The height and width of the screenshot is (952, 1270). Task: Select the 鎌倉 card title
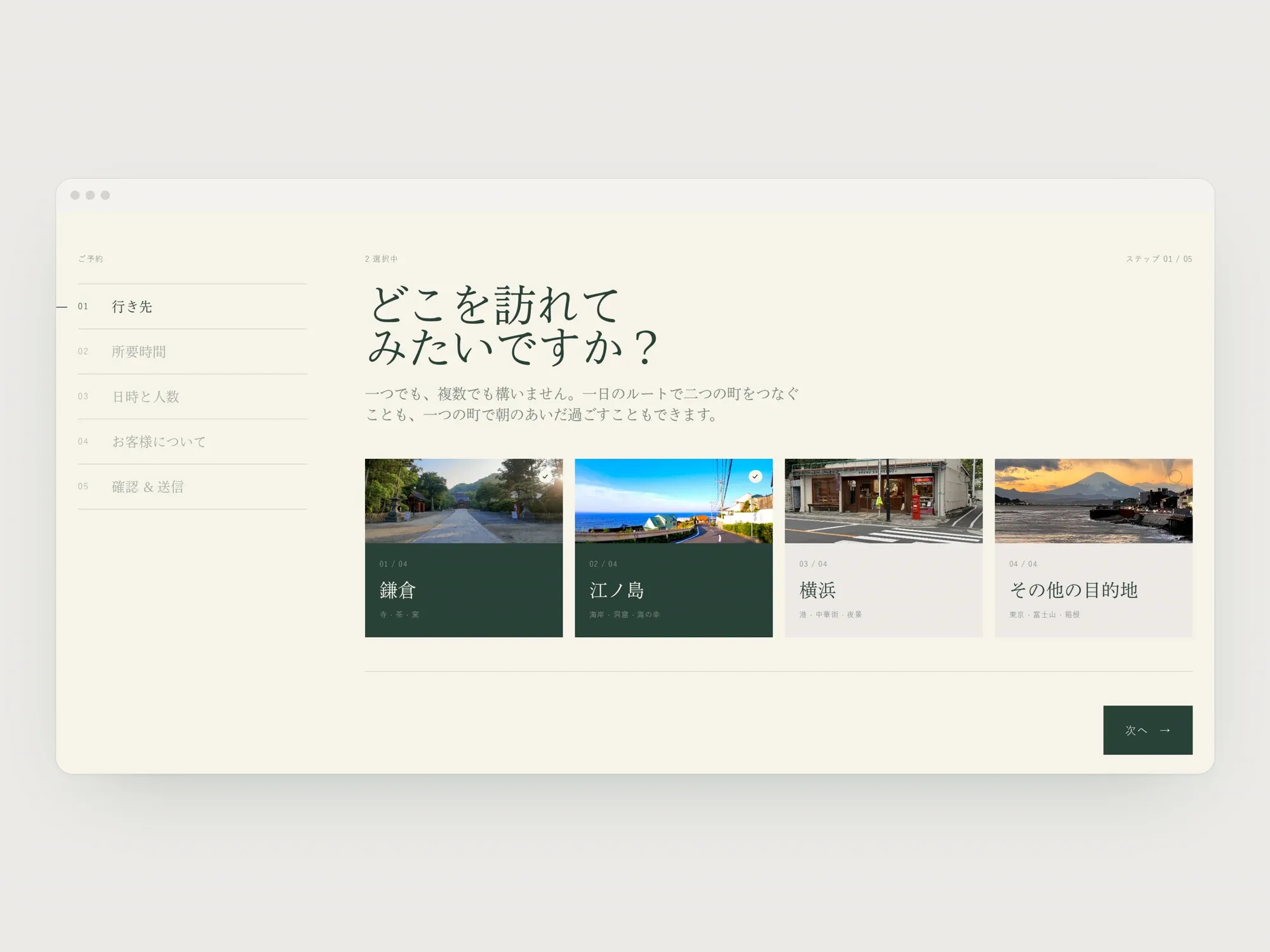click(x=398, y=590)
